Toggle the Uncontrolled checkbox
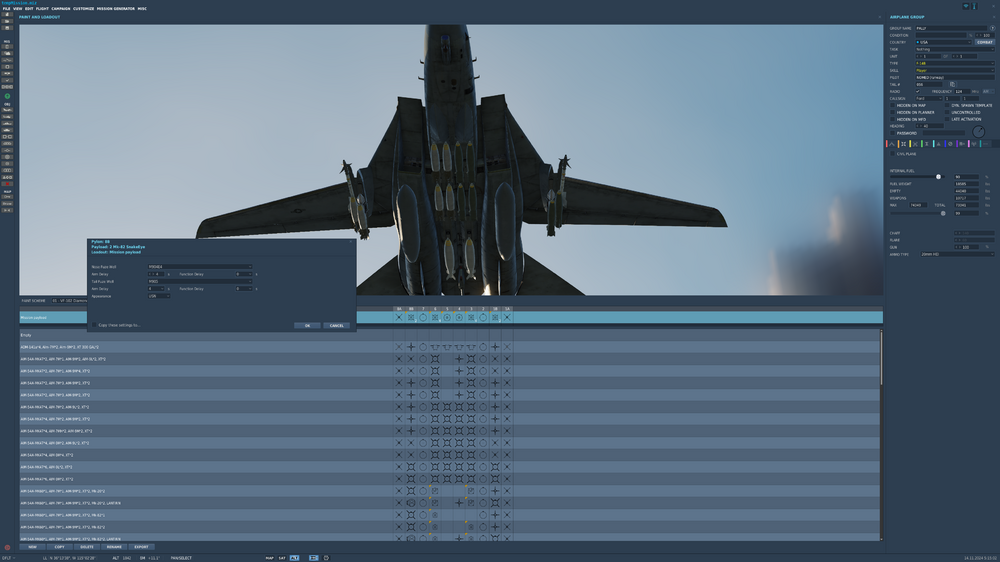Screen dimensions: 1000x562 pyautogui.click(x=948, y=112)
